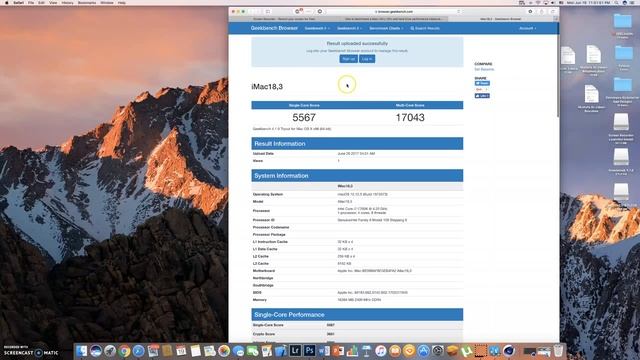Open Notes app in the Dock
The image size is (640, 360).
tap(196, 351)
